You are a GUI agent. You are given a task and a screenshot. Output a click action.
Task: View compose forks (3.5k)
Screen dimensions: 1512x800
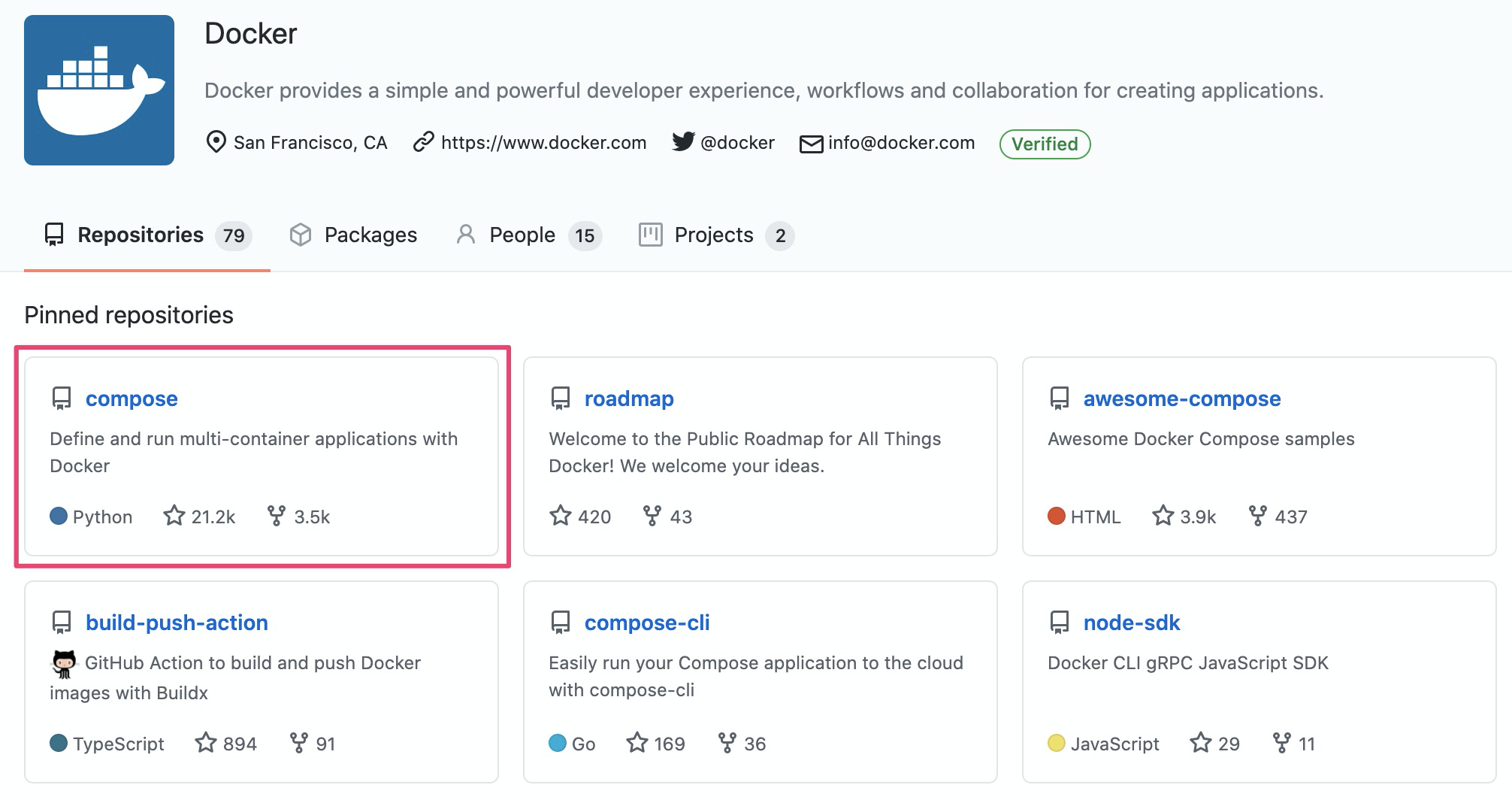click(298, 517)
